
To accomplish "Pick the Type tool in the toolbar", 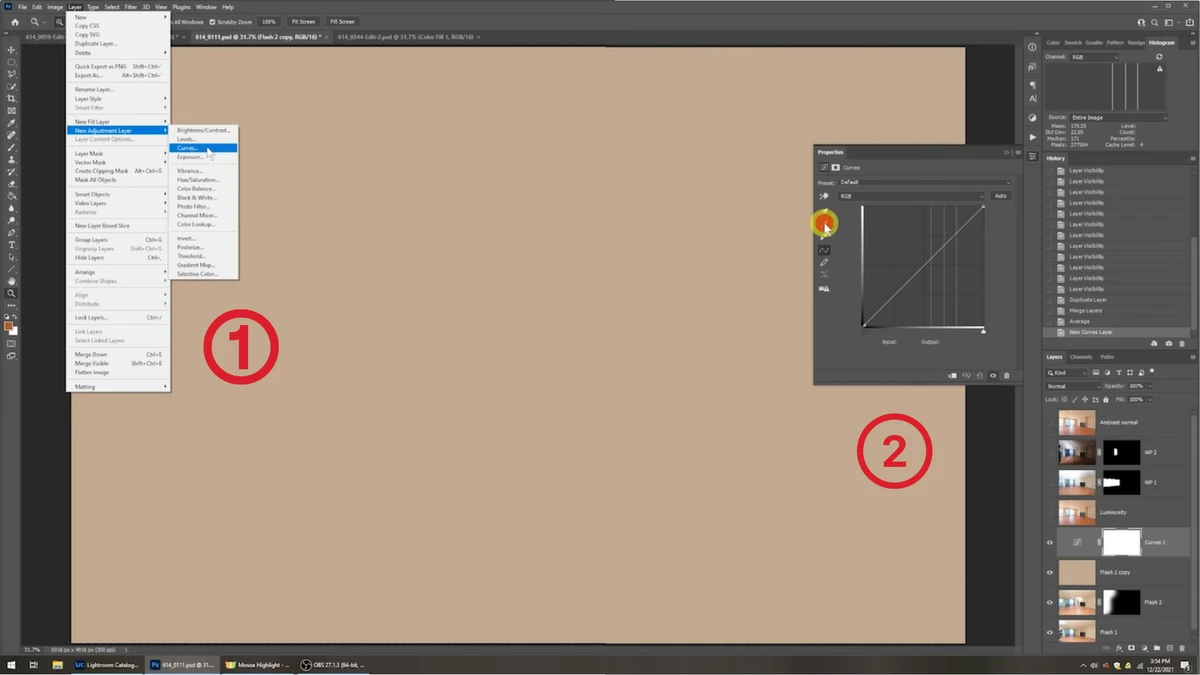I will (12, 245).
